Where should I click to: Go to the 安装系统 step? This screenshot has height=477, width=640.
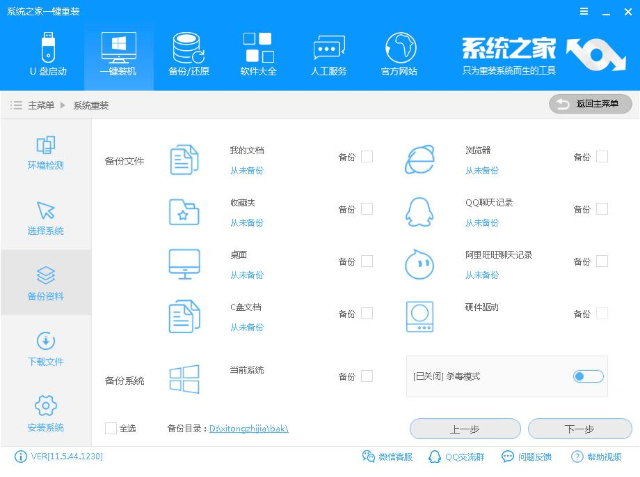pyautogui.click(x=46, y=414)
